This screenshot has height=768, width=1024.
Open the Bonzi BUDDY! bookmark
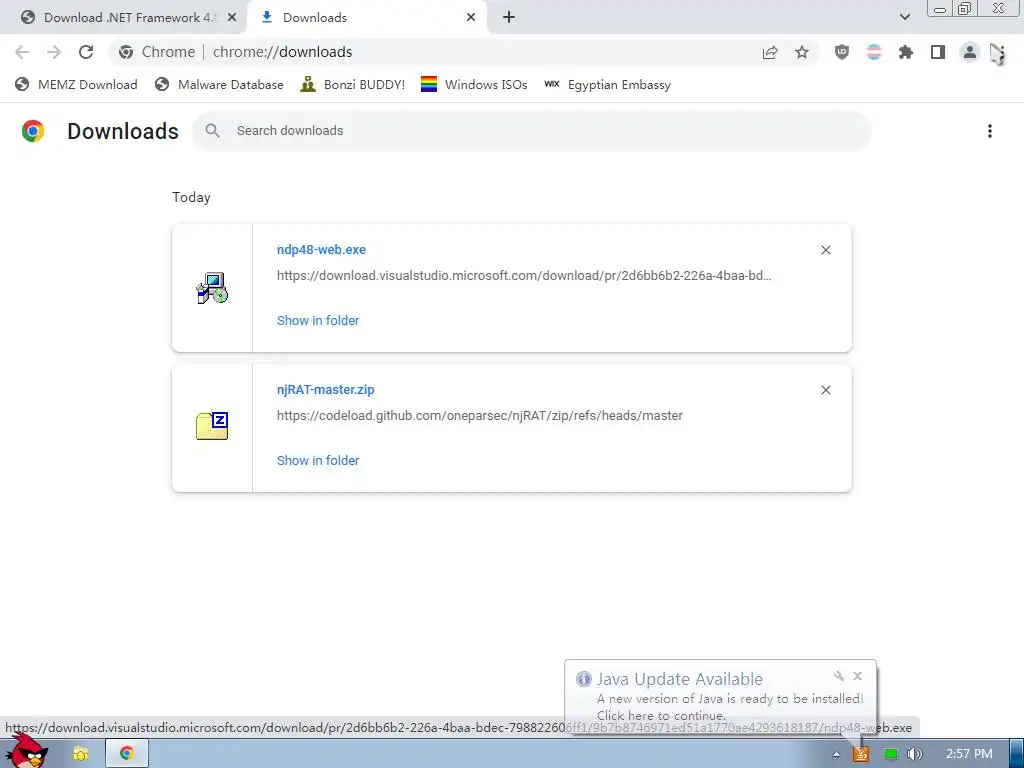point(353,85)
